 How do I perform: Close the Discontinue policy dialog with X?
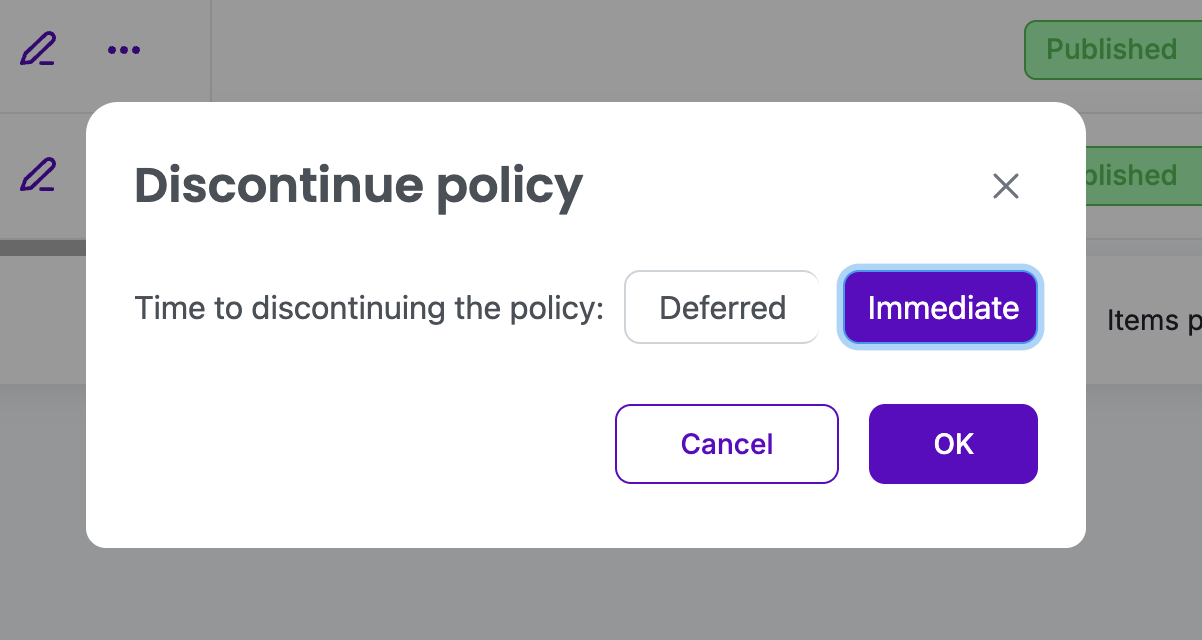tap(1005, 186)
